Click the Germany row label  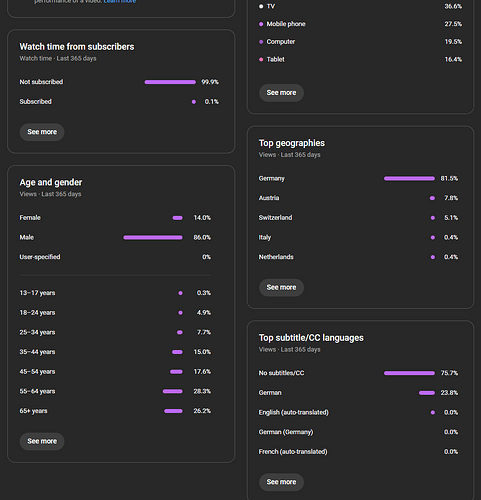[272, 178]
